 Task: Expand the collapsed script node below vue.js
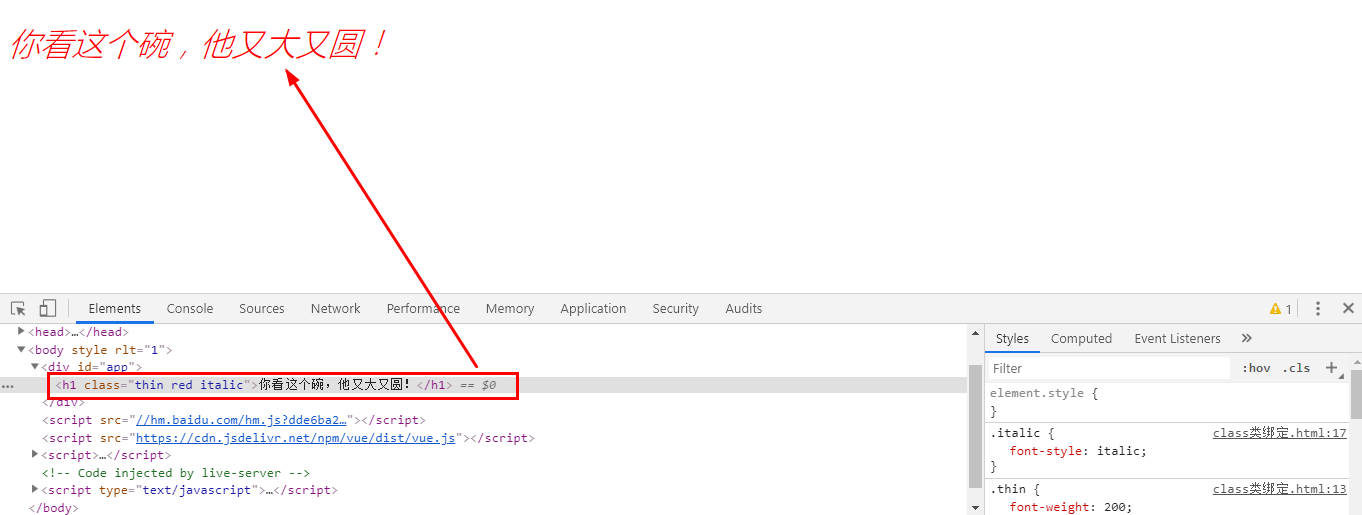(35, 454)
